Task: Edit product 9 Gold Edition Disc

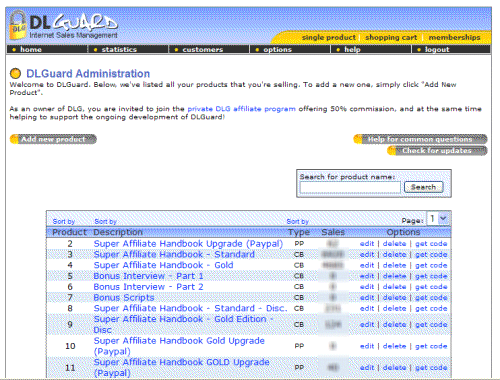Action: 367,324
